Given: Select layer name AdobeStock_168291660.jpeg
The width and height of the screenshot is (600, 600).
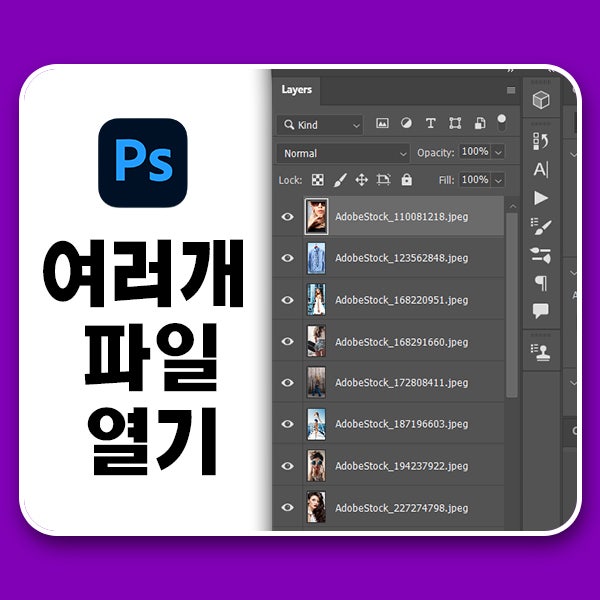Looking at the screenshot, I should click(x=401, y=342).
